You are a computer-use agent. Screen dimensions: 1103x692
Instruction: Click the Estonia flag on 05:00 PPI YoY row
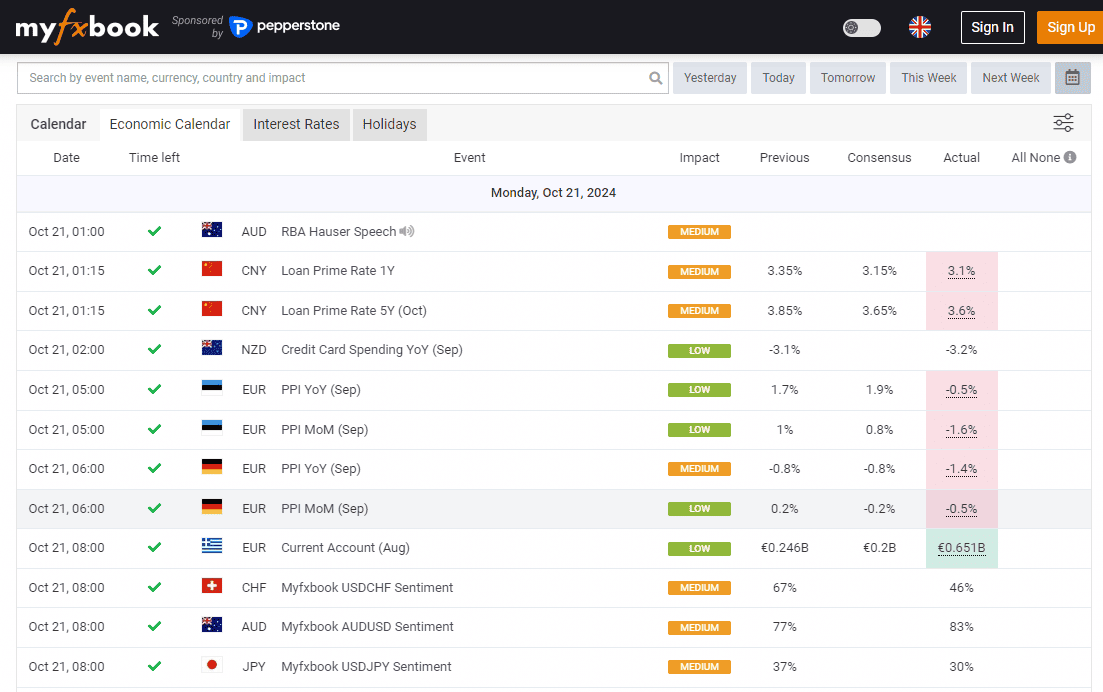(x=212, y=387)
